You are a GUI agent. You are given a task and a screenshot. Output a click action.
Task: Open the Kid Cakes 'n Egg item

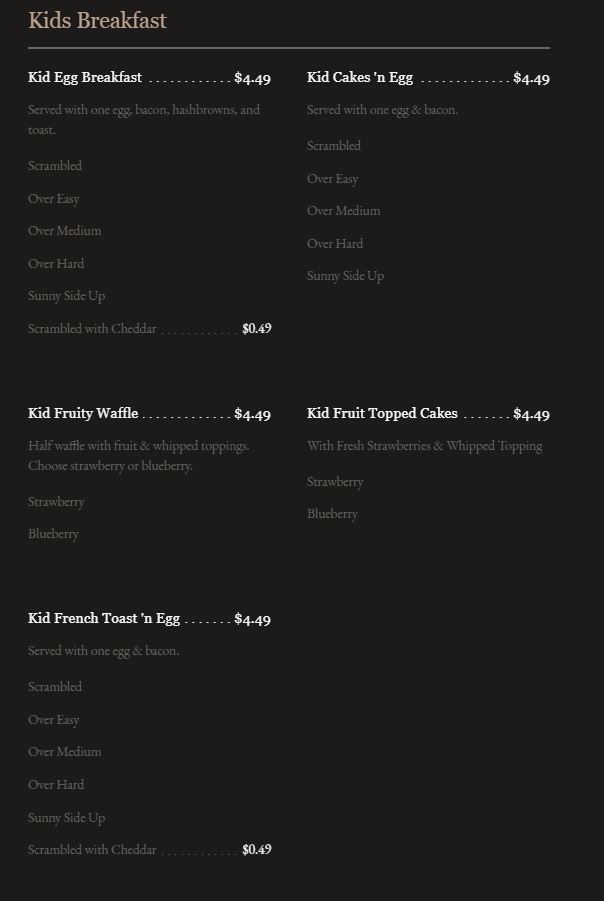pos(360,78)
